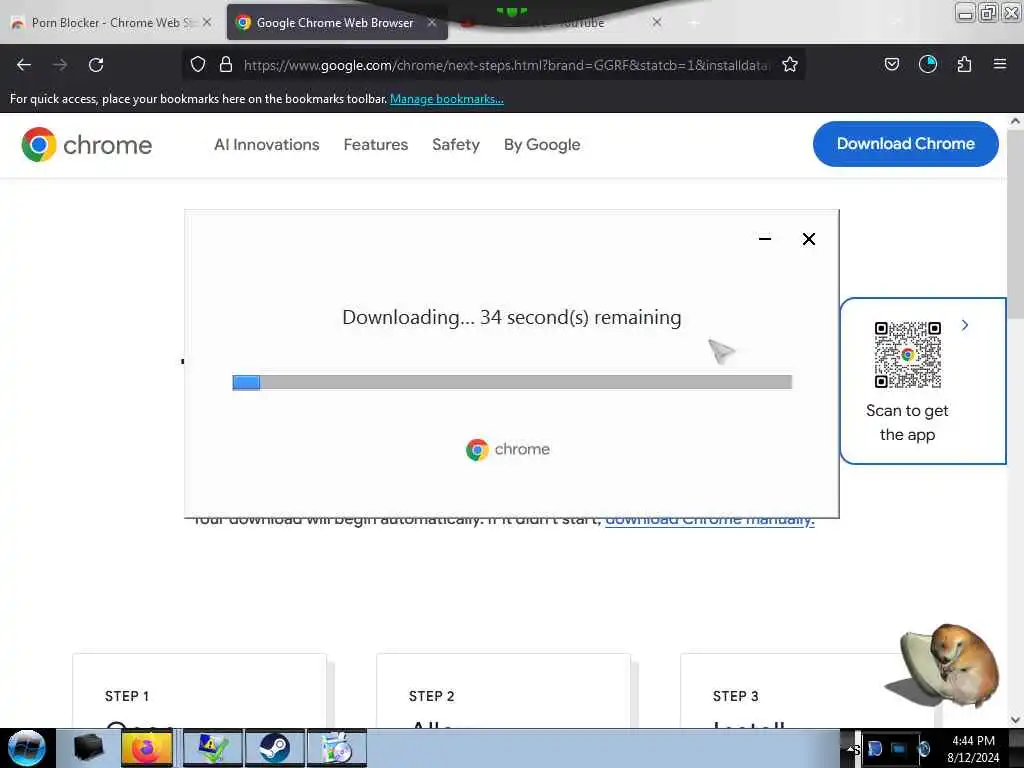The height and width of the screenshot is (768, 1024).
Task: Switch to Firefox in the taskbar
Action: click(x=147, y=748)
